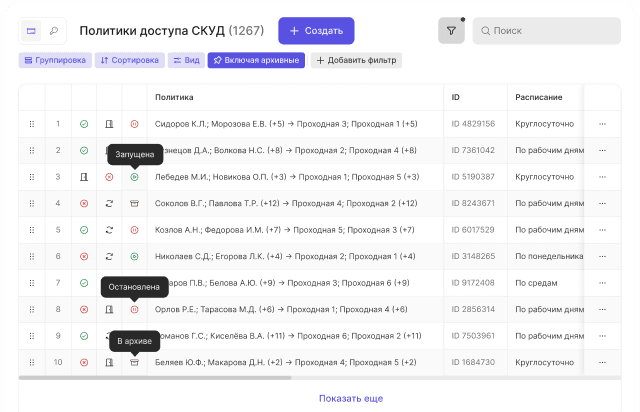The height and width of the screenshot is (412, 640).
Task: Click the drag handle of row 1
Action: point(32,124)
